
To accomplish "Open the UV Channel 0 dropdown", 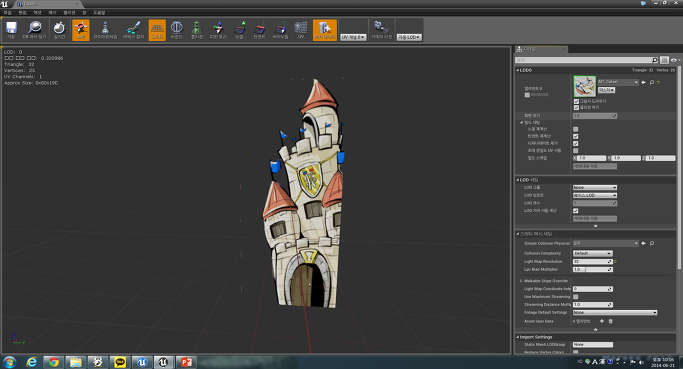I will click(x=353, y=37).
